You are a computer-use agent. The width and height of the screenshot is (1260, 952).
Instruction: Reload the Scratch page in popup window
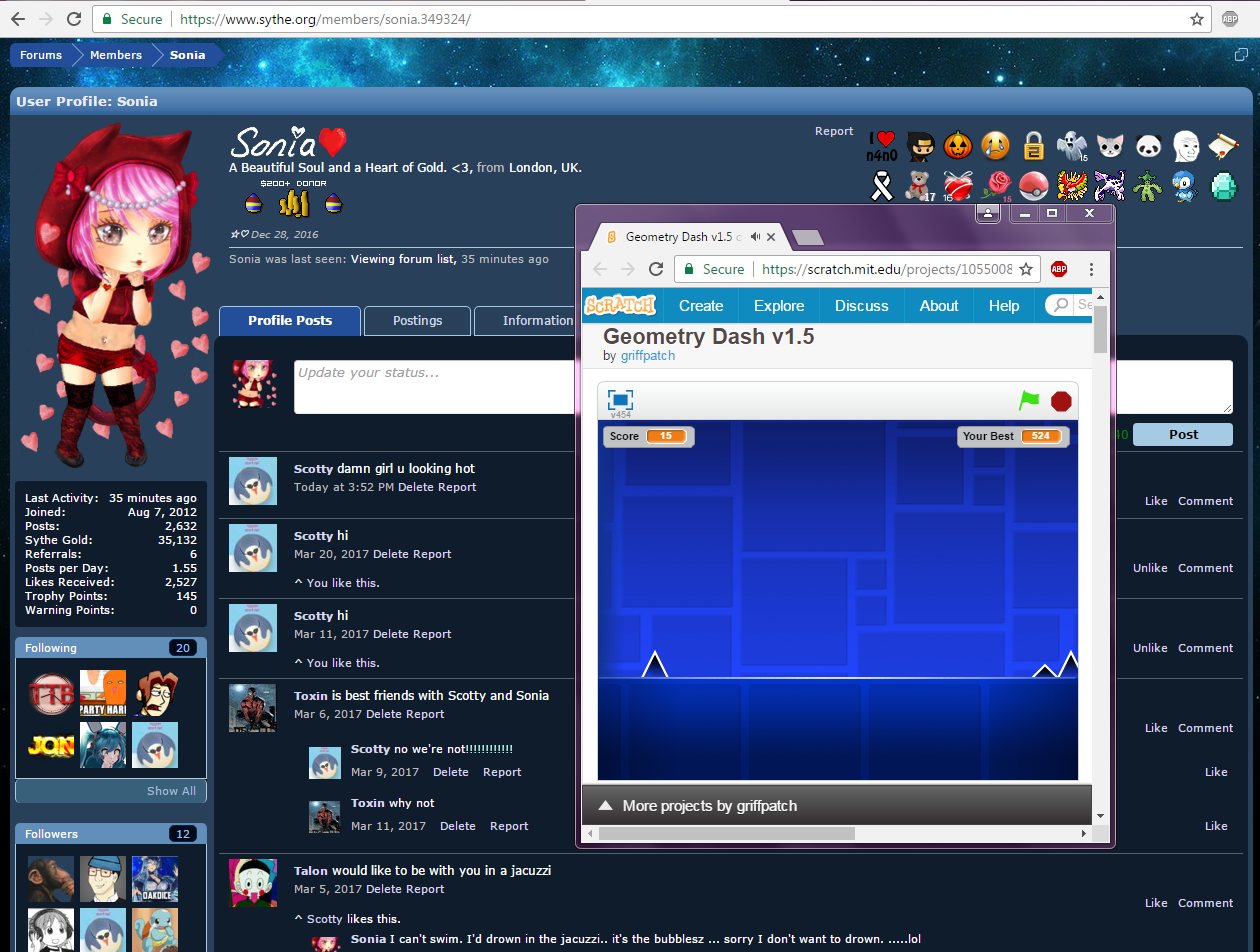tap(656, 269)
